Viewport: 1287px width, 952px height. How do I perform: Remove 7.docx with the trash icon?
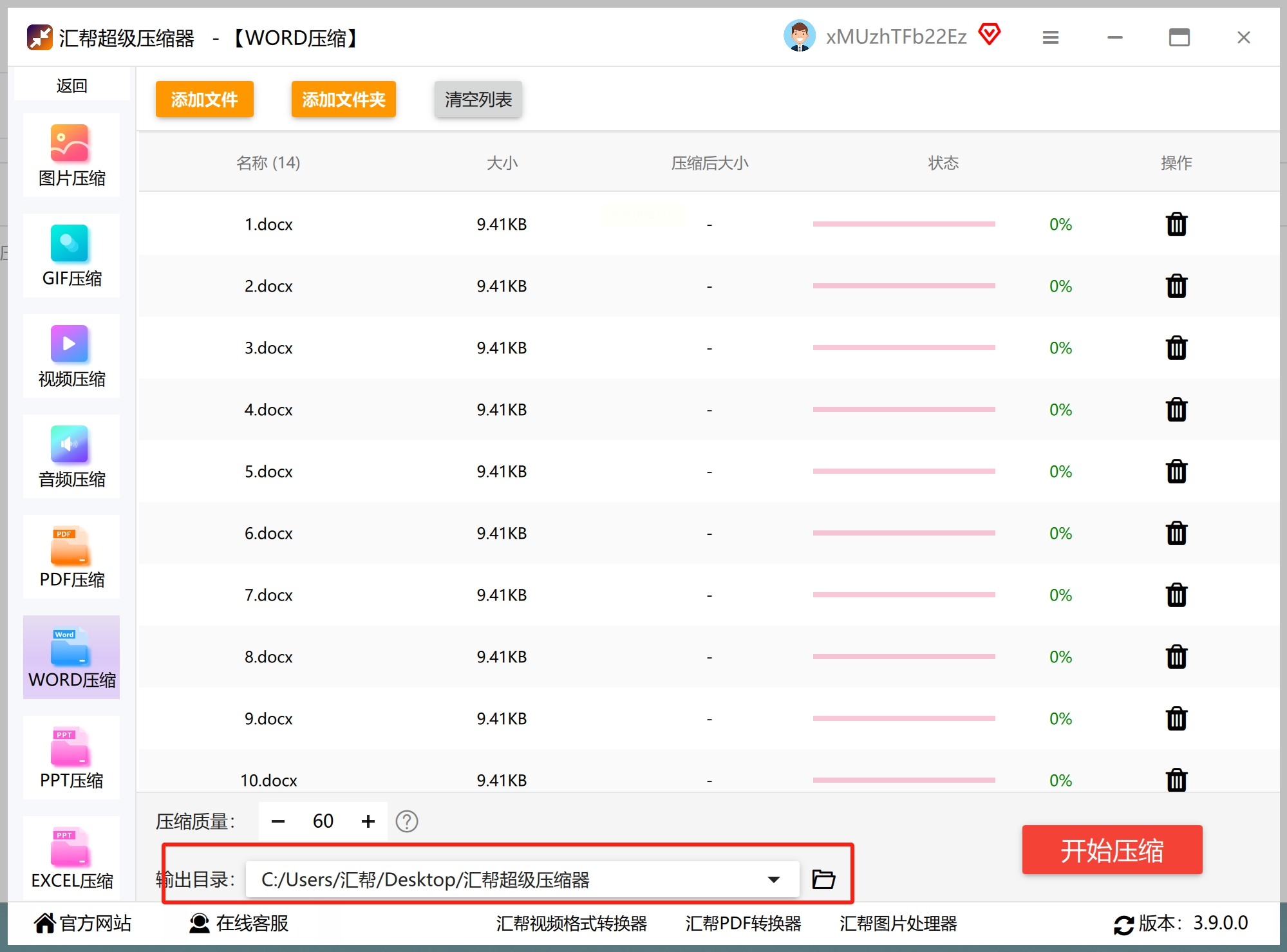click(1176, 595)
